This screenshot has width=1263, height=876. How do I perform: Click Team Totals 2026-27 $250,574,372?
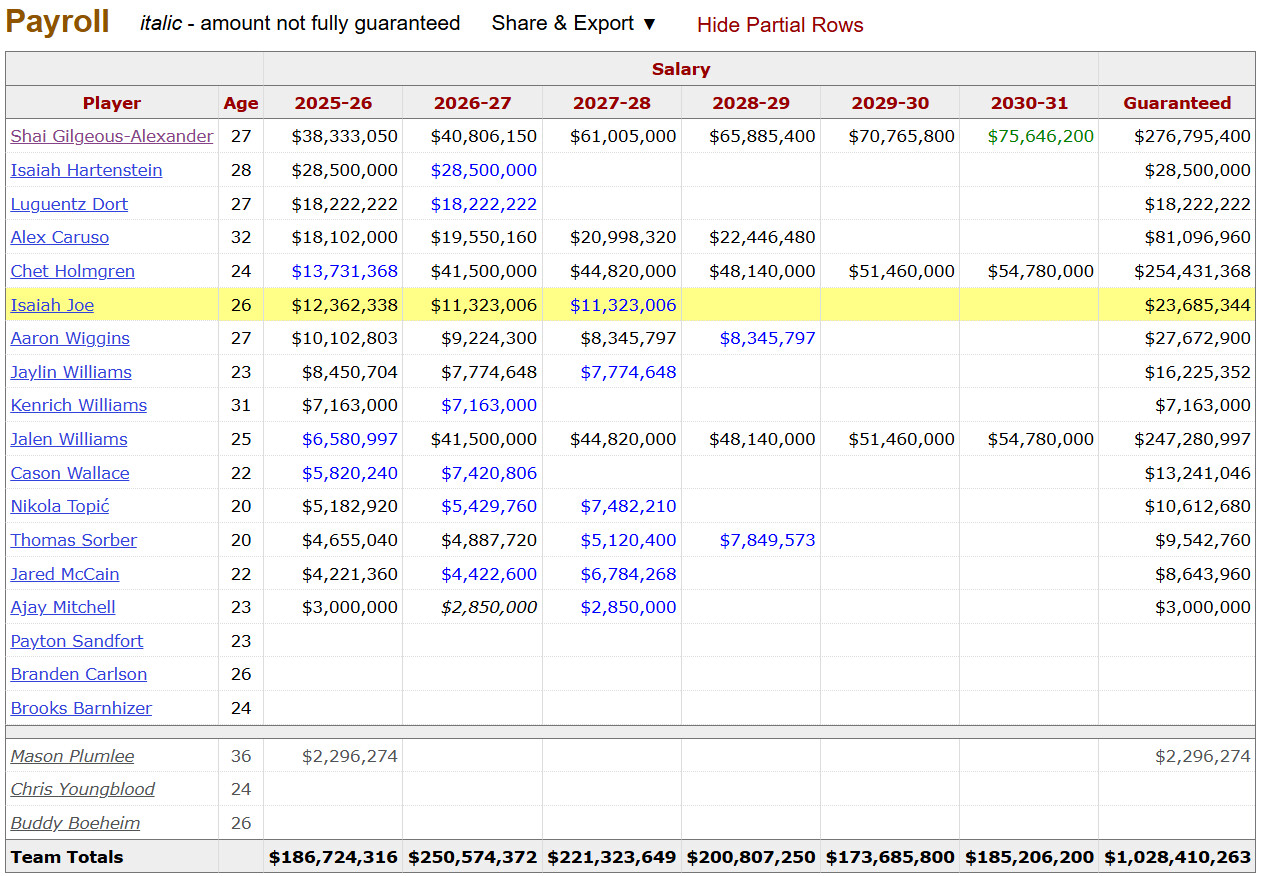[472, 857]
